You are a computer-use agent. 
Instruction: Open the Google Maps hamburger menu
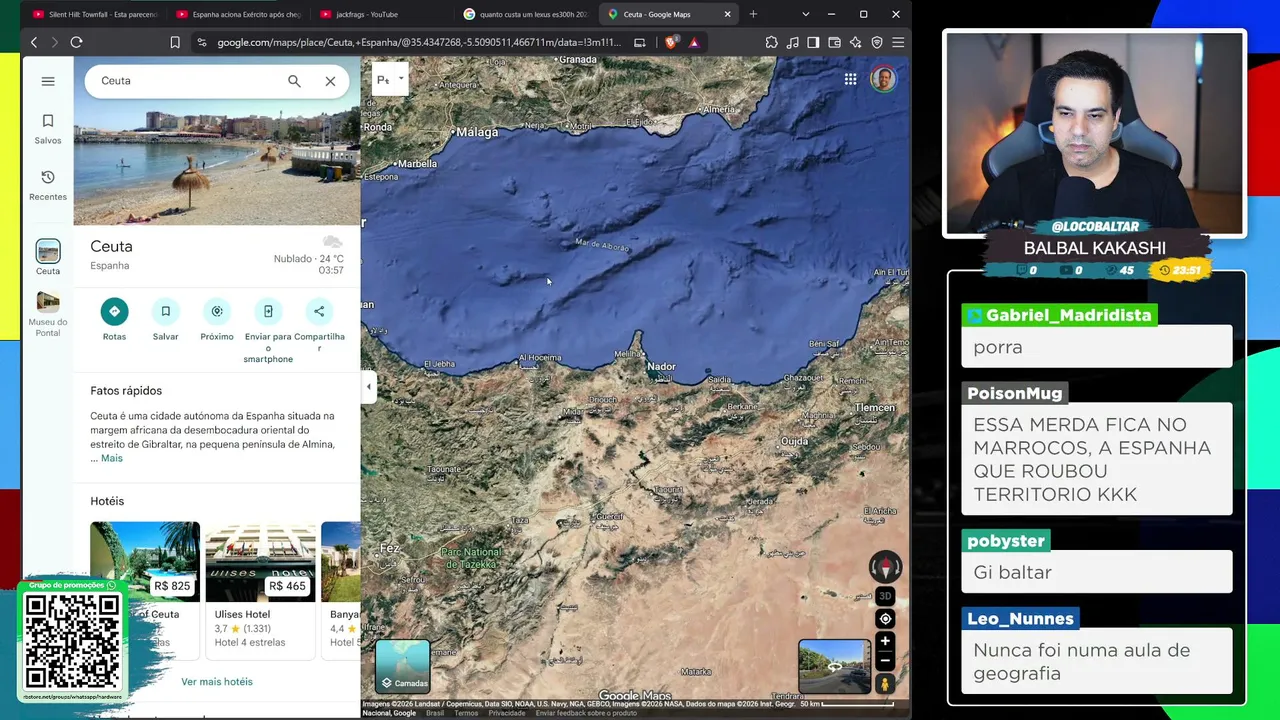(x=48, y=81)
